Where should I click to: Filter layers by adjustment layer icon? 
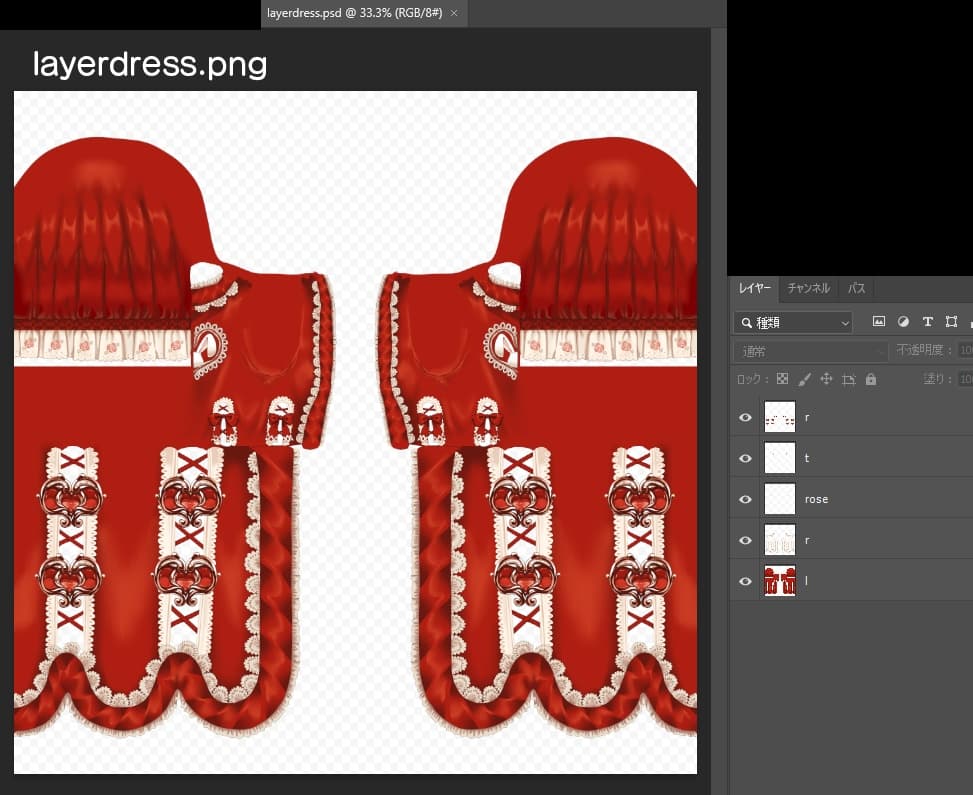(903, 322)
